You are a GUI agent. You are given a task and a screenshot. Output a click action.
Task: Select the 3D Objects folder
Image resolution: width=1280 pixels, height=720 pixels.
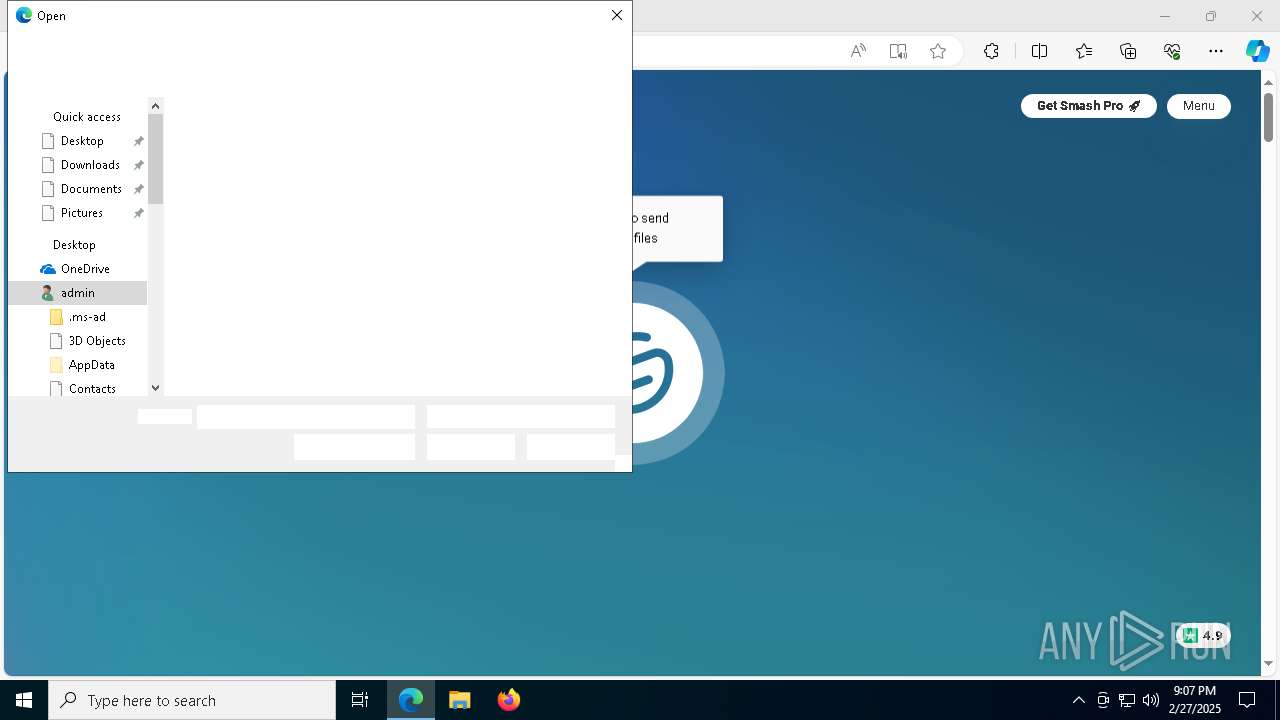[97, 341]
